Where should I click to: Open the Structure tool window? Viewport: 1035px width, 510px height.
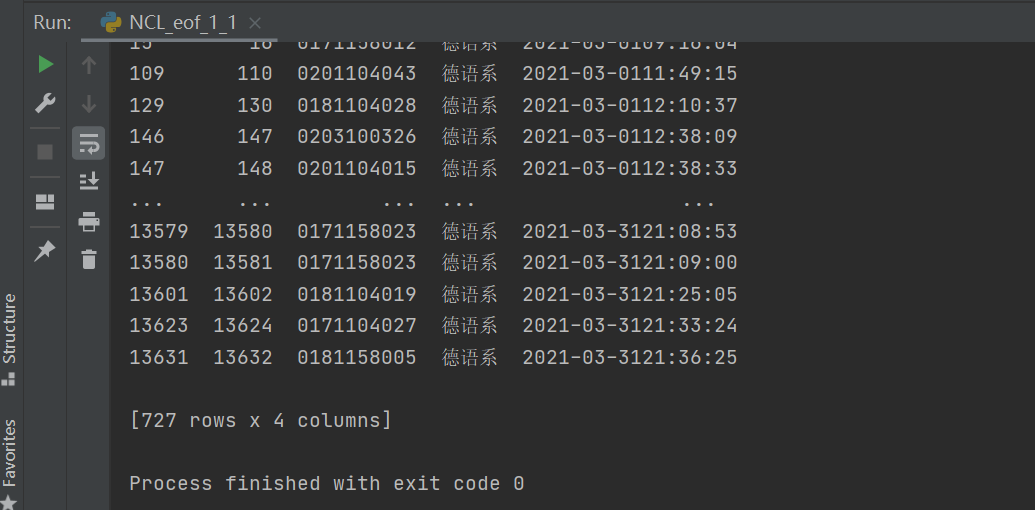pos(9,339)
